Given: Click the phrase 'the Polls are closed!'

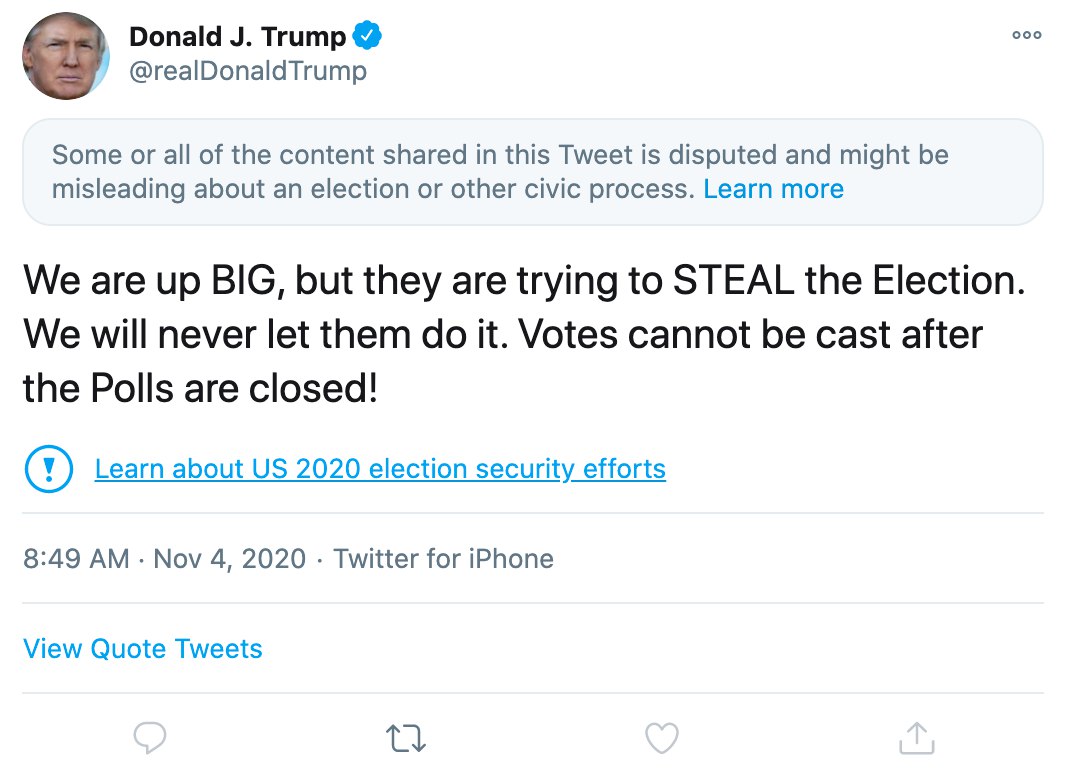Looking at the screenshot, I should click(x=200, y=389).
